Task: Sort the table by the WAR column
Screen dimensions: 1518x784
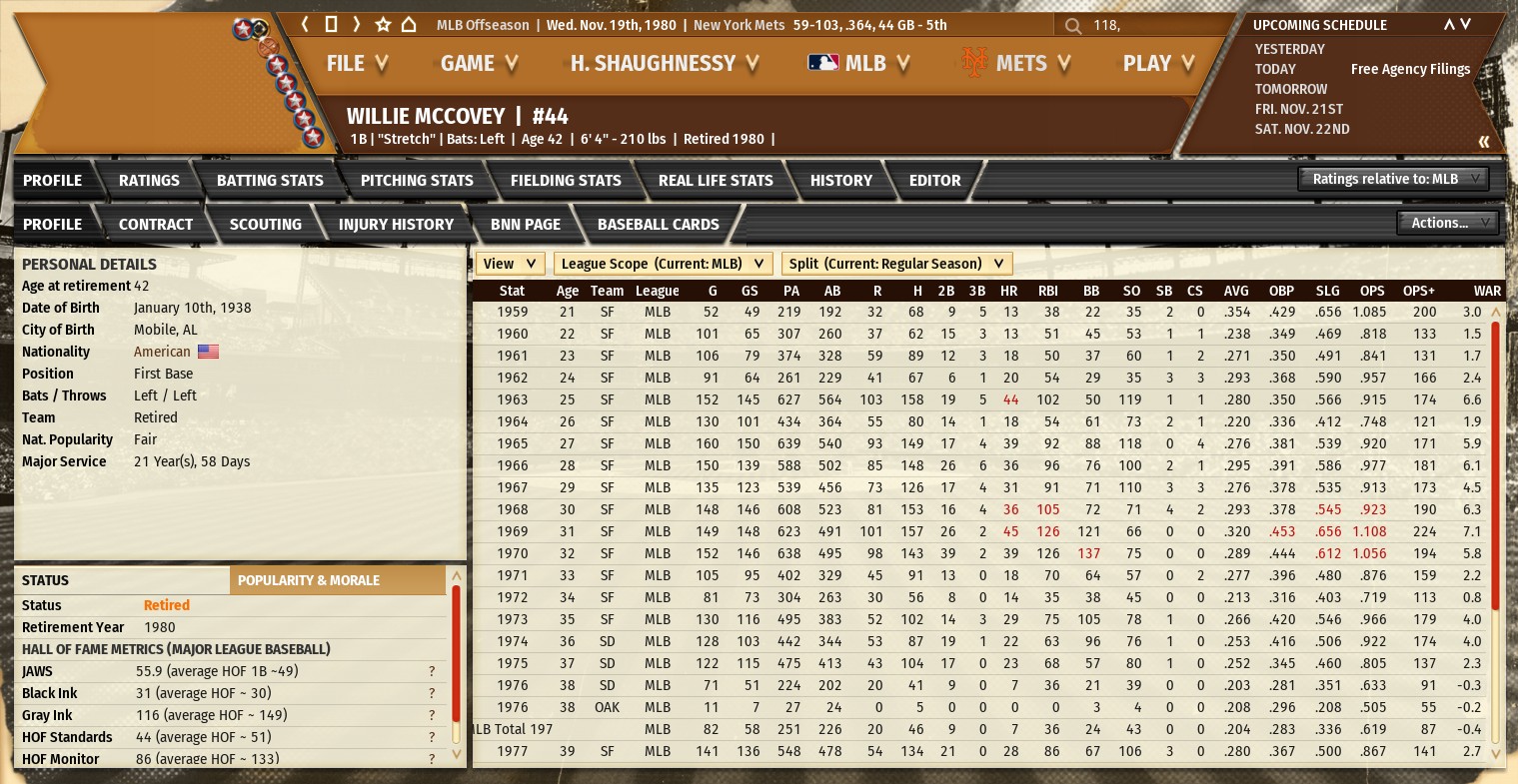Action: pyautogui.click(x=1487, y=291)
